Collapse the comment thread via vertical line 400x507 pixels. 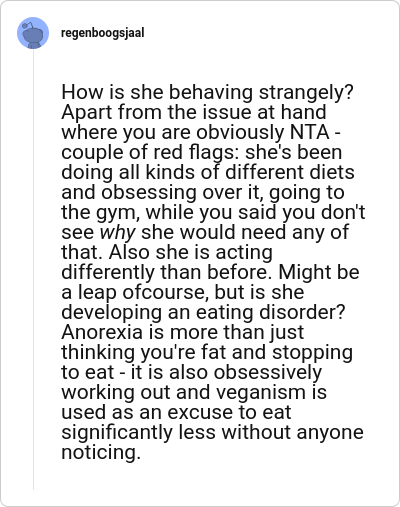[33, 269]
